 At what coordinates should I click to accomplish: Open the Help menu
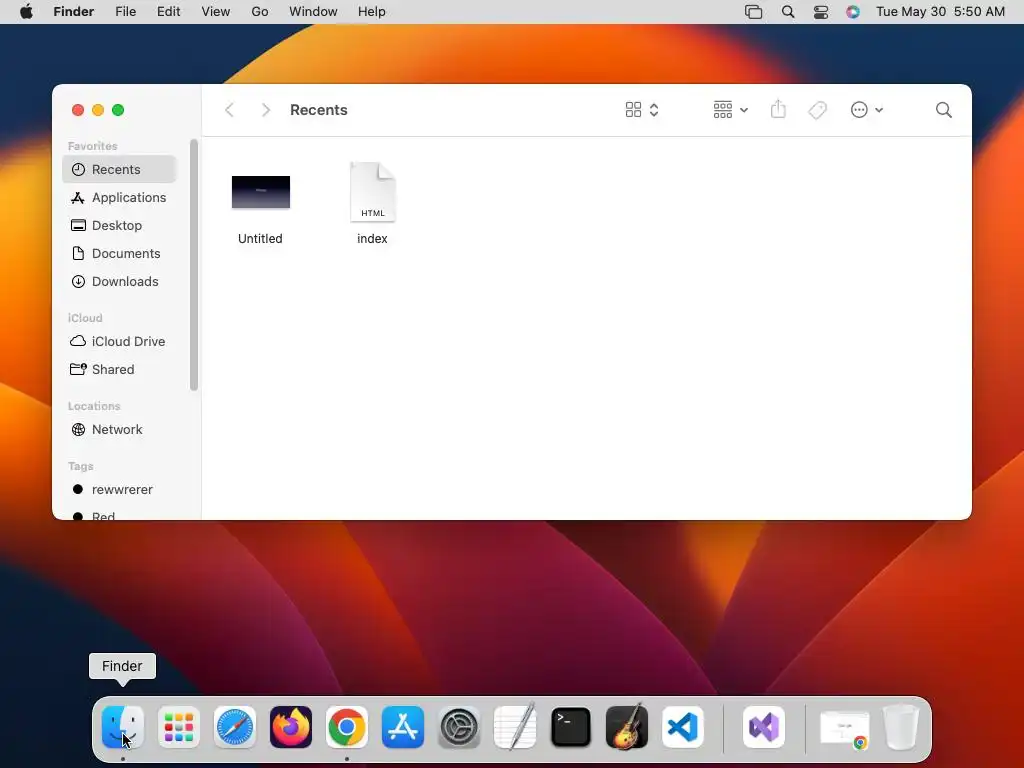click(x=372, y=12)
